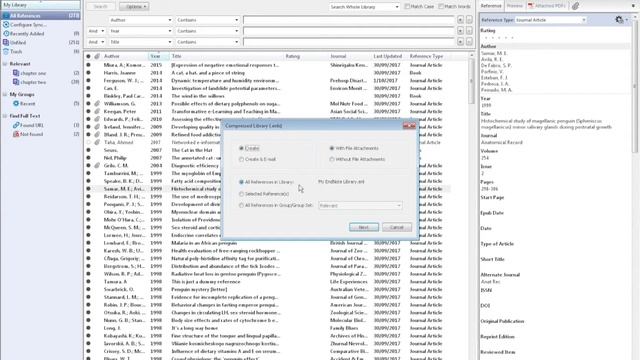The image size is (640, 360).
Task: Click the paperclip attach-file icon in reference panel
Action: [576, 6]
